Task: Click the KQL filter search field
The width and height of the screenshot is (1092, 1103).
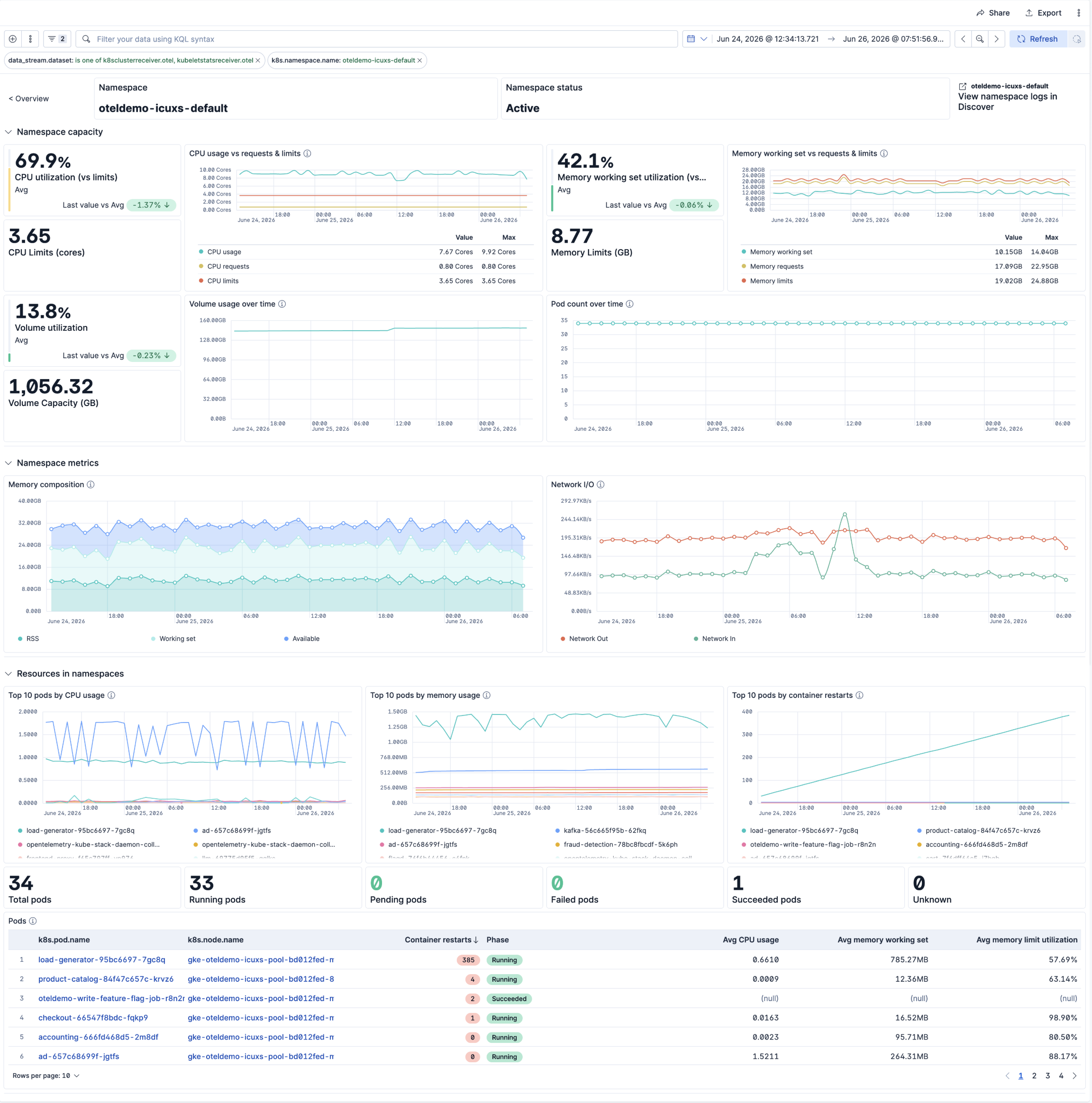Action: coord(377,39)
